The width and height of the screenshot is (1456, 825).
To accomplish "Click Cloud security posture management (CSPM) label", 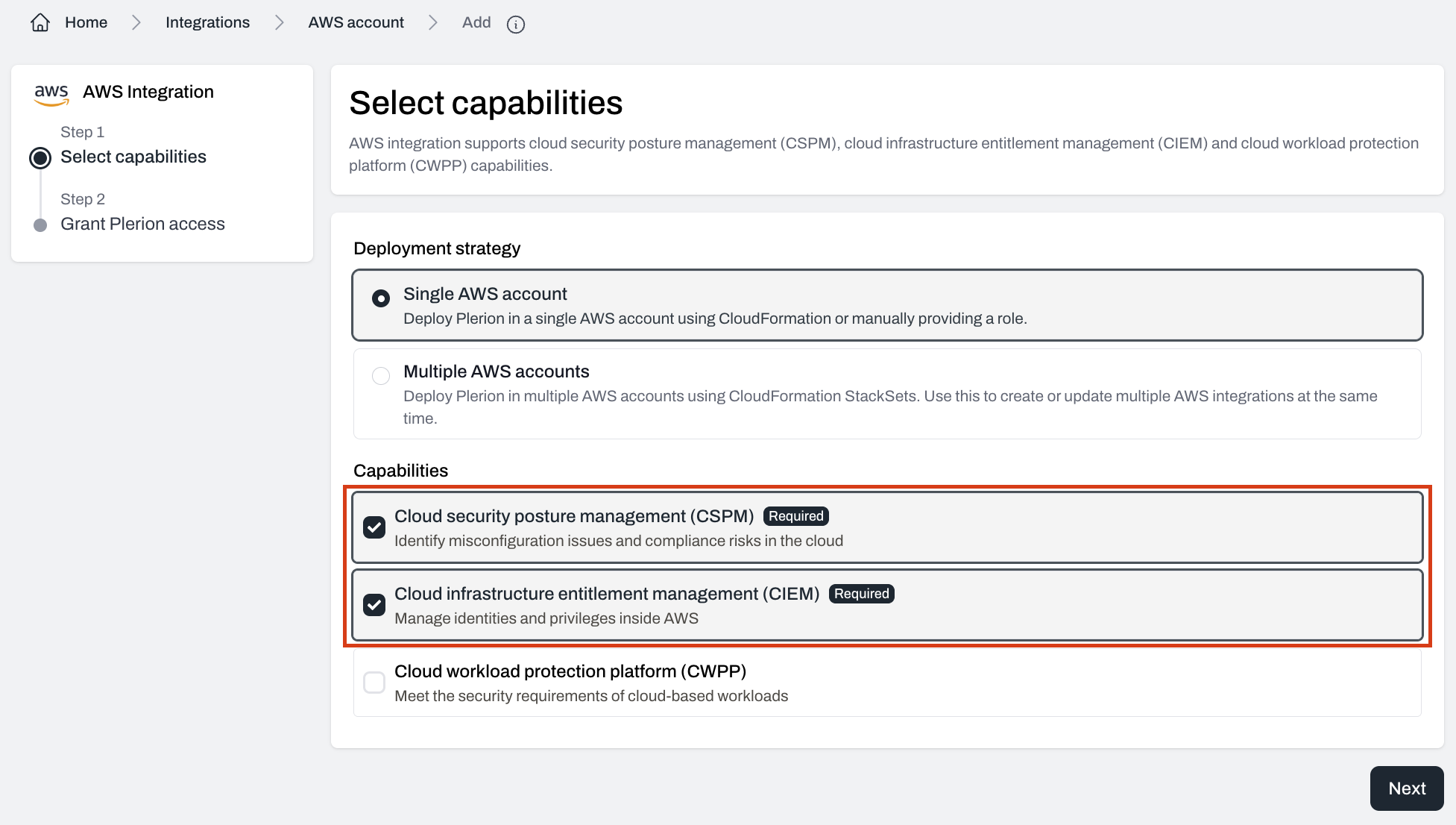I will coord(574,516).
